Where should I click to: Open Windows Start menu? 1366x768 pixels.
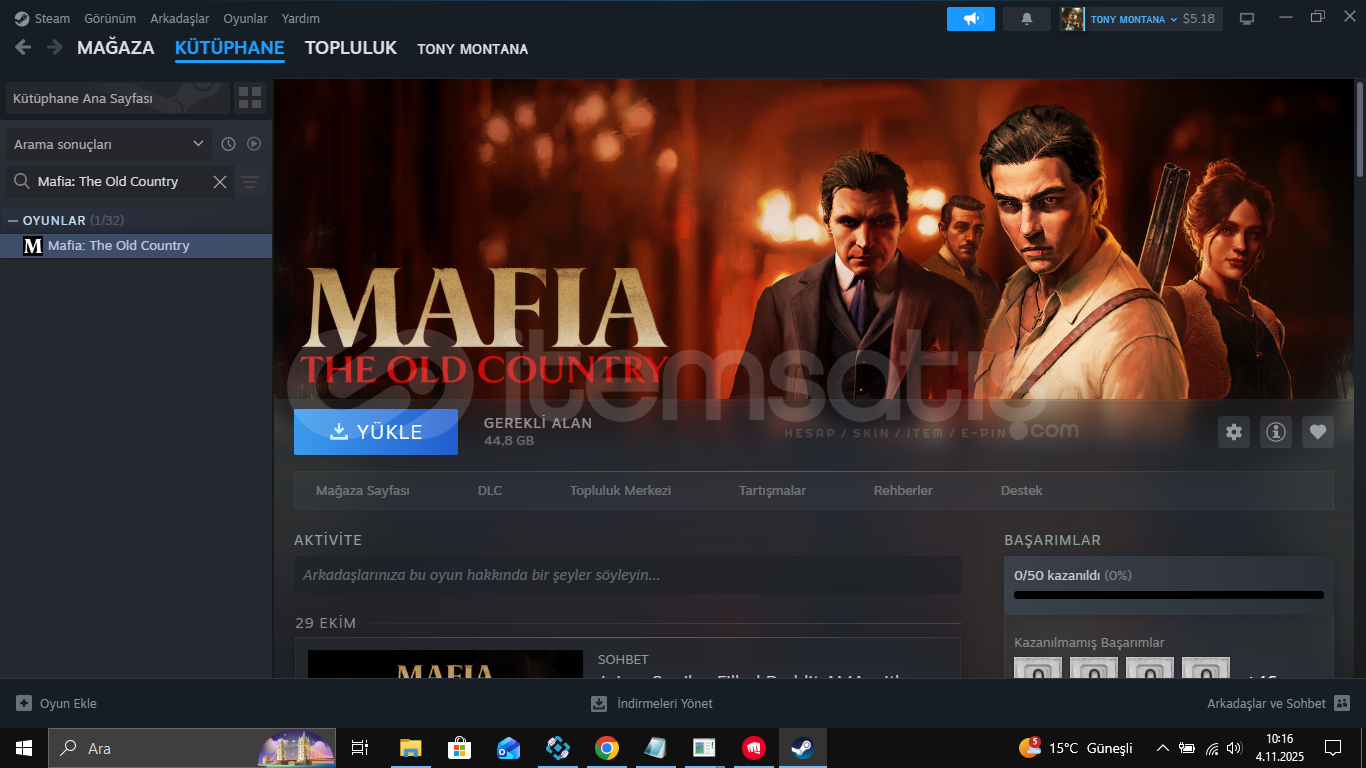(24, 748)
